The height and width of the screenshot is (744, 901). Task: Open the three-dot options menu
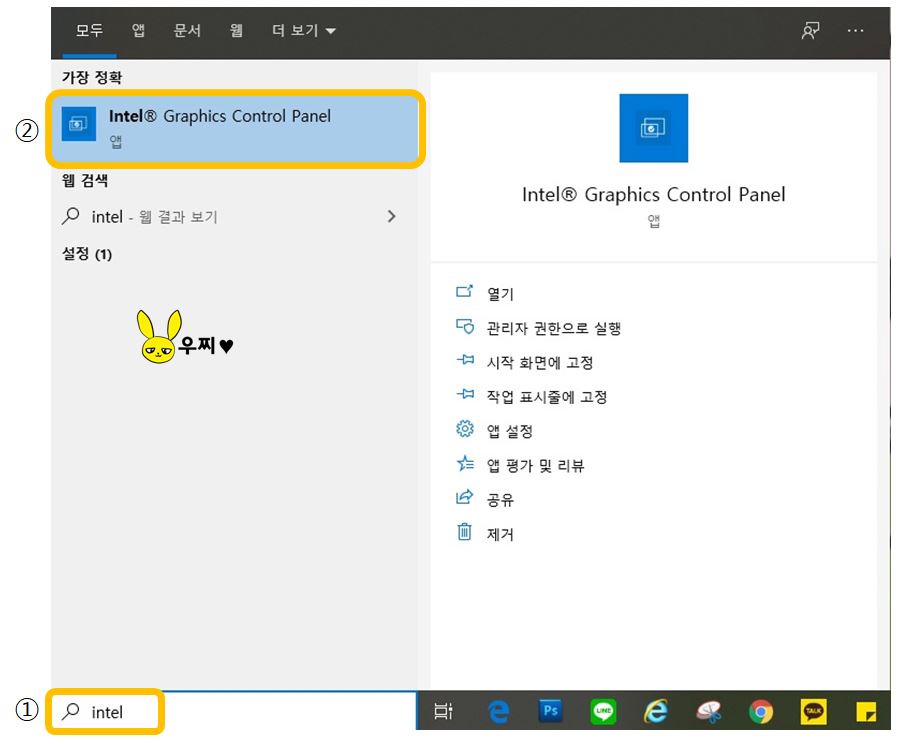pyautogui.click(x=855, y=30)
